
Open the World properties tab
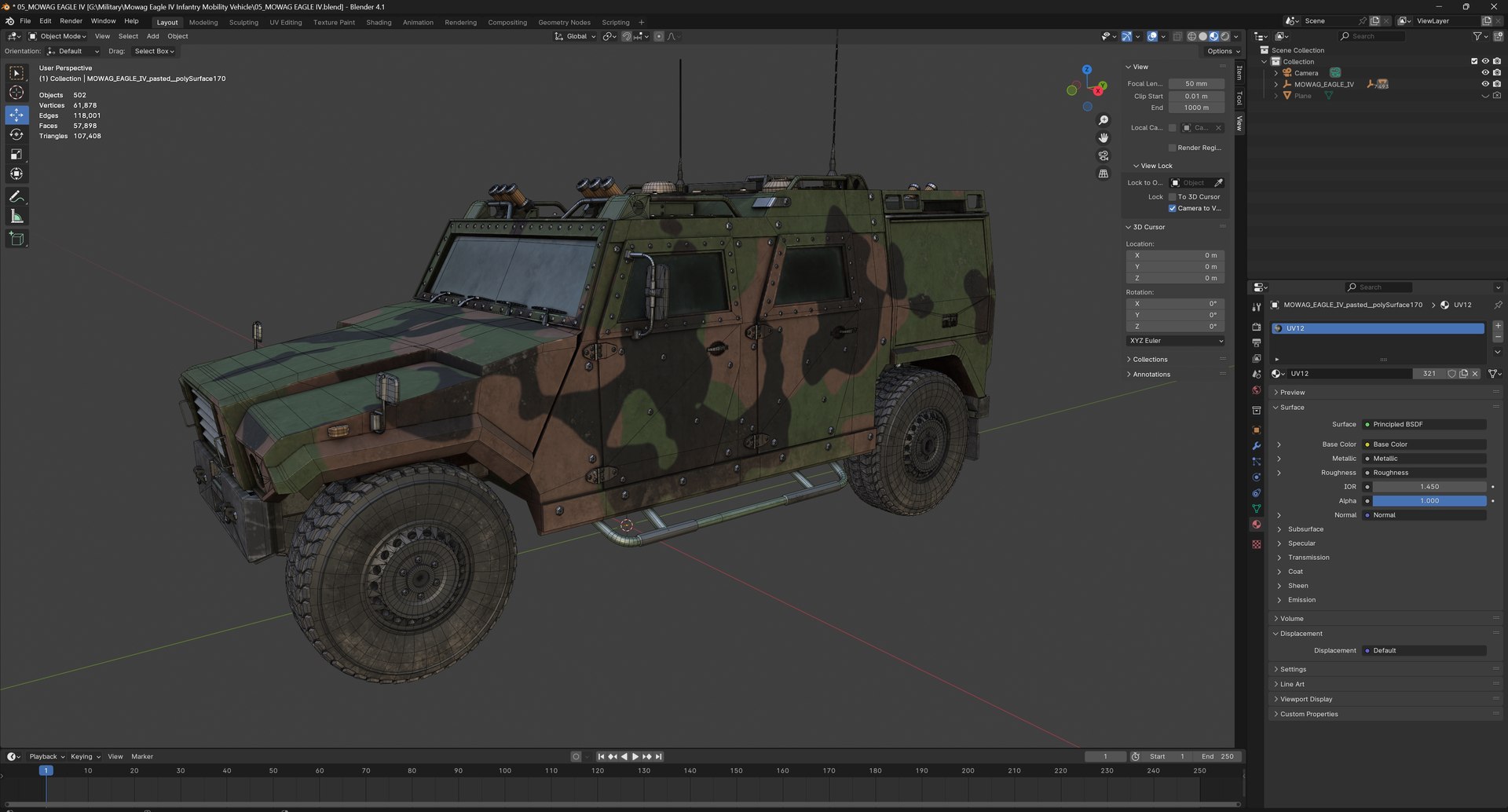point(1257,390)
